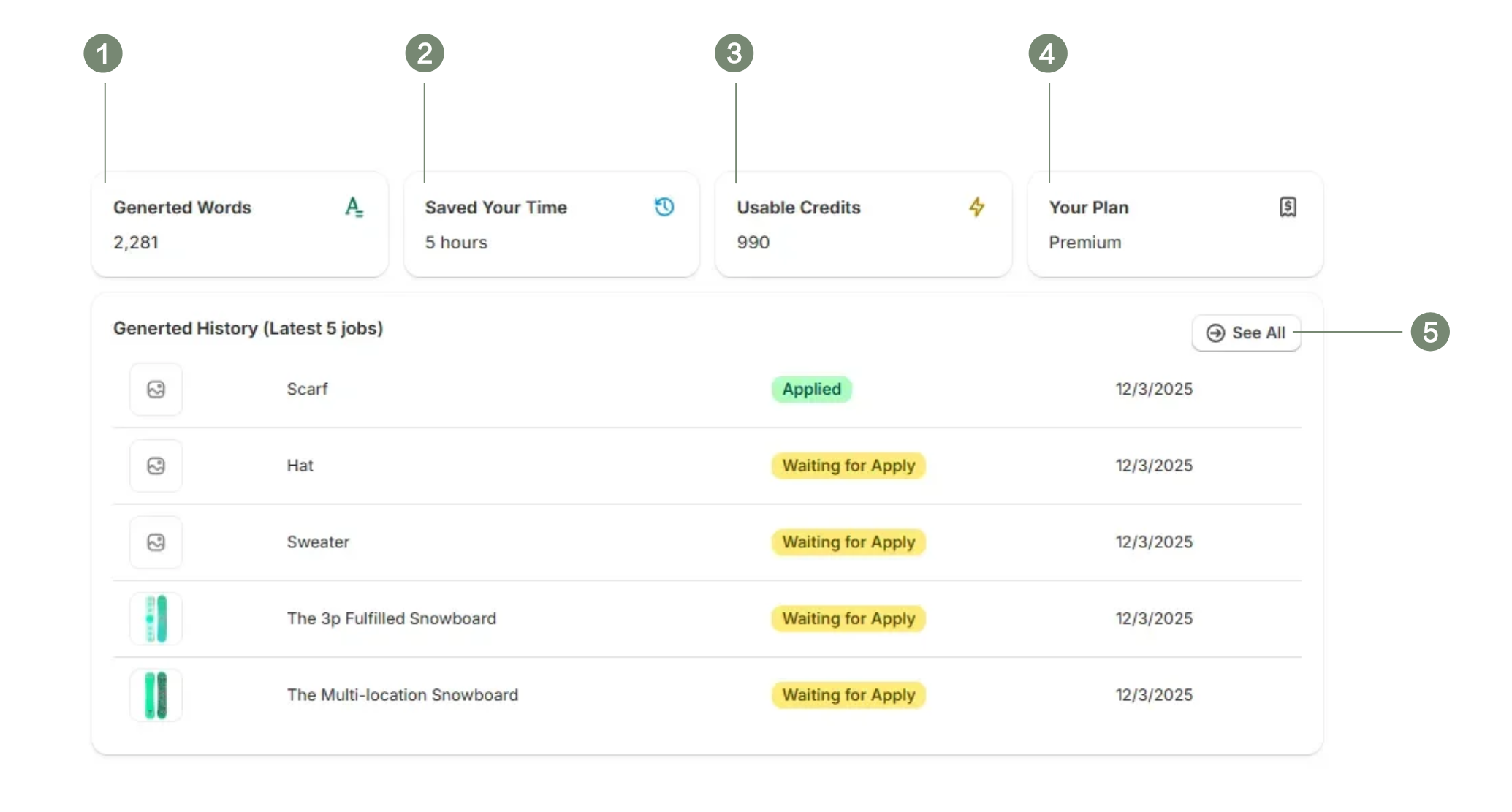The width and height of the screenshot is (1512, 812).
Task: Click Waiting for Apply on Multi-location Snowboard
Action: tap(848, 695)
